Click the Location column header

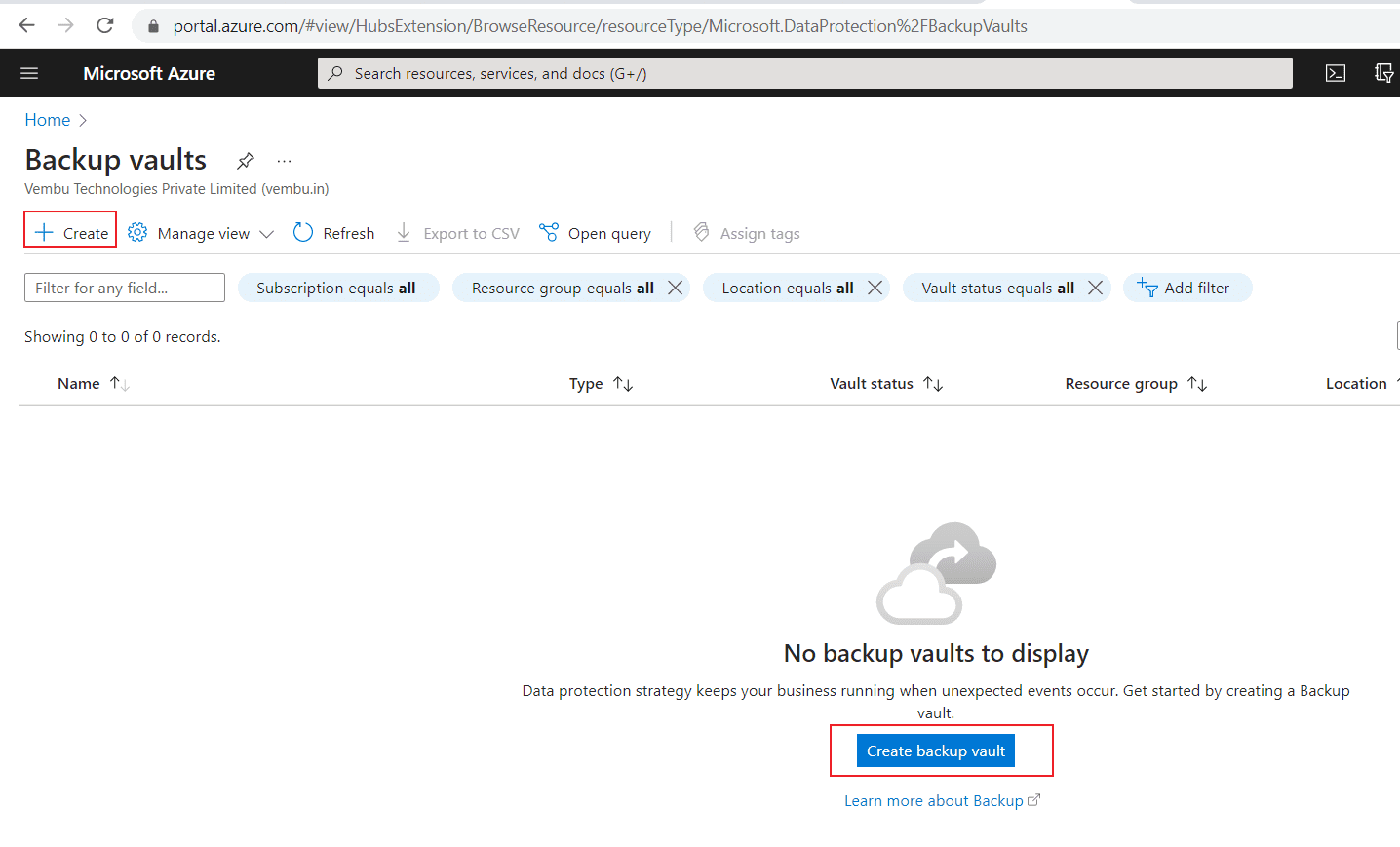pyautogui.click(x=1356, y=384)
